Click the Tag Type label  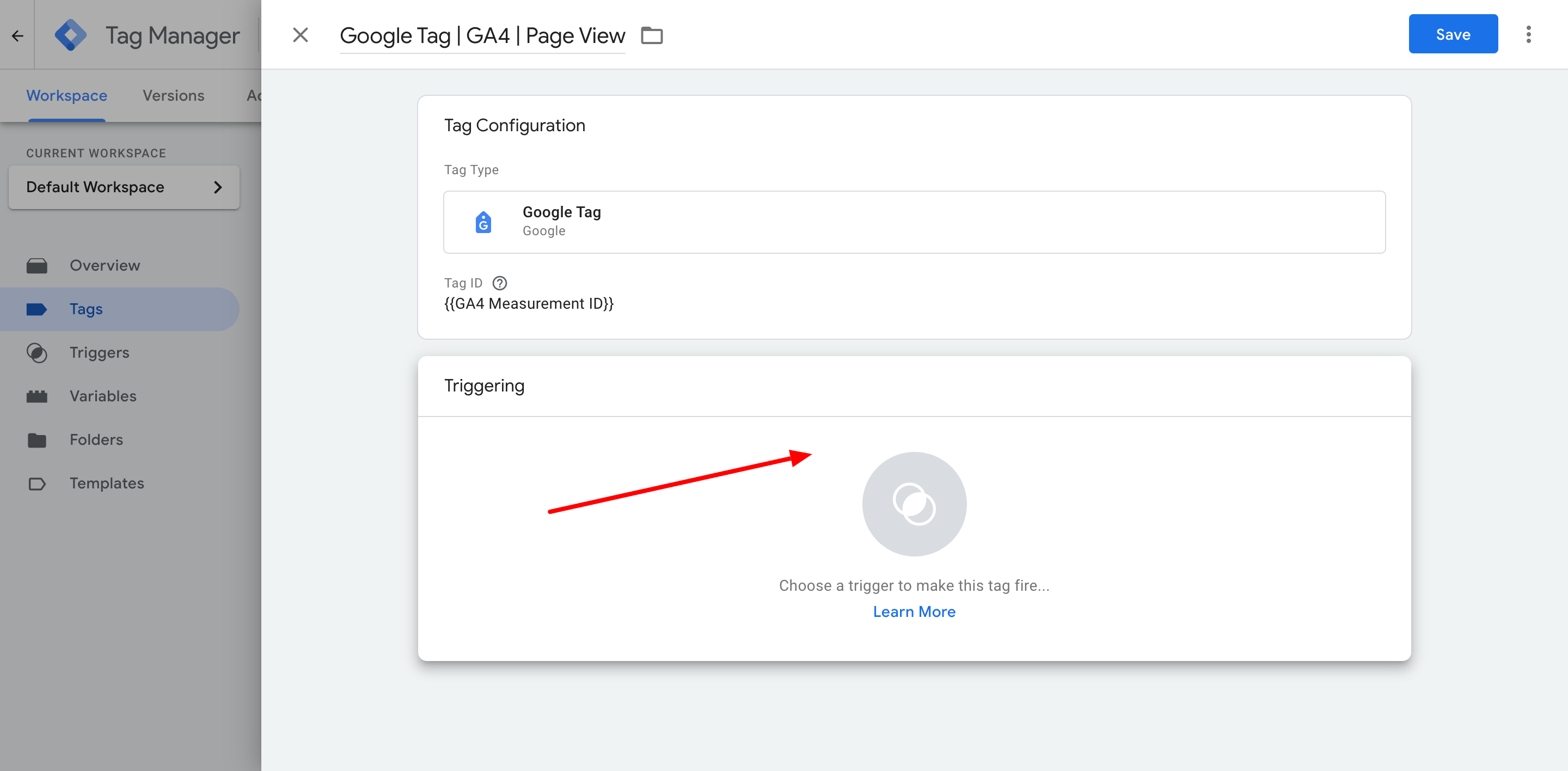471,170
